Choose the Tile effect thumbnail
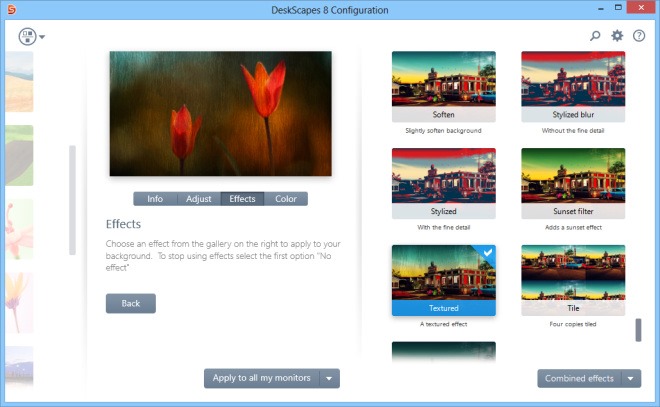 pyautogui.click(x=573, y=280)
